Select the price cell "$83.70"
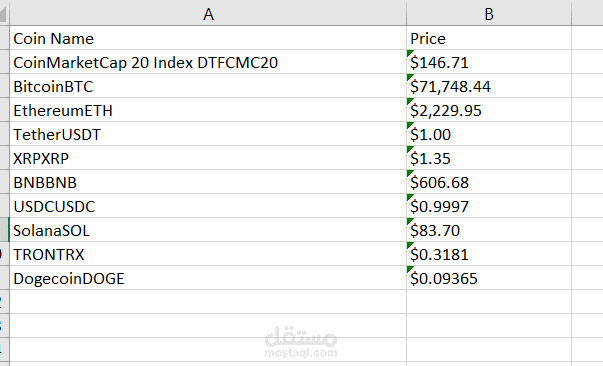The image size is (603, 366). (x=489, y=230)
